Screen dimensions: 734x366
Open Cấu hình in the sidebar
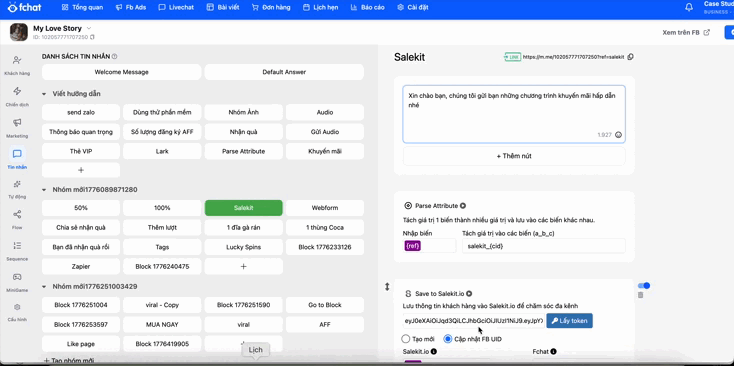coord(17,312)
